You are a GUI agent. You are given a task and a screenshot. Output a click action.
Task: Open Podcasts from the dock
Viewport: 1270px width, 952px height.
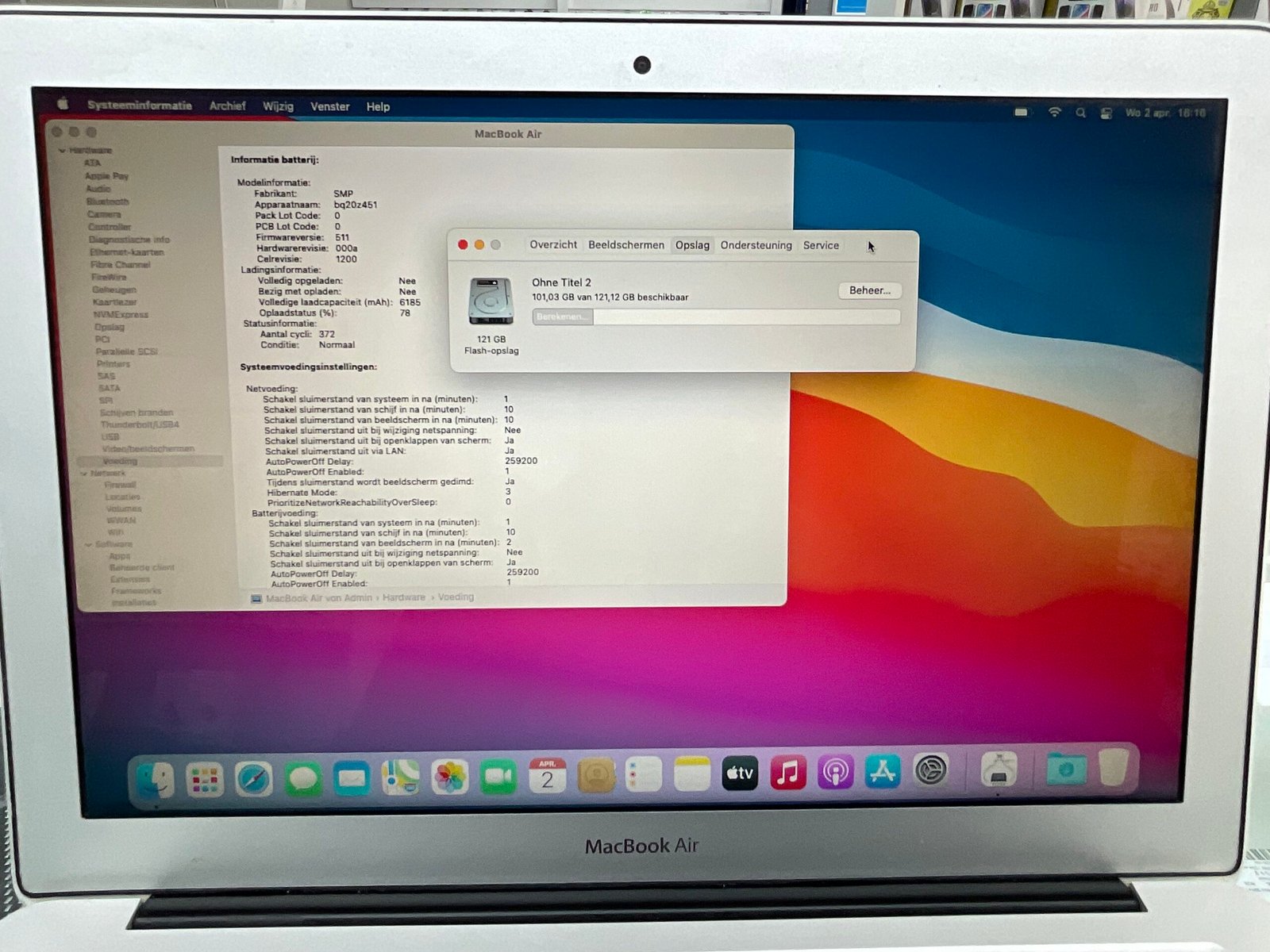coord(835,771)
